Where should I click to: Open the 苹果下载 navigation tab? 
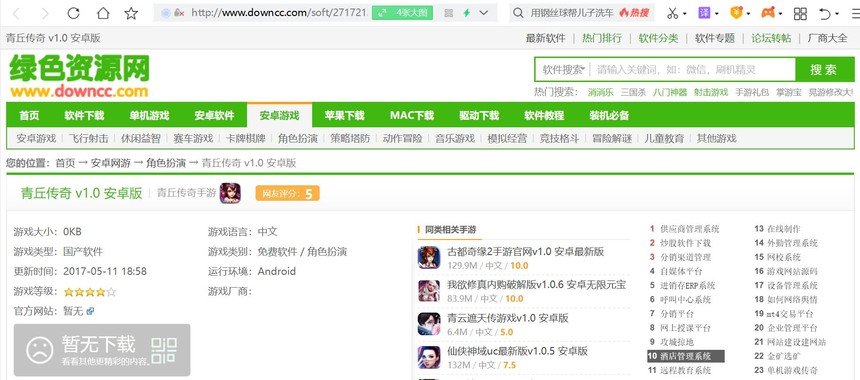click(344, 115)
